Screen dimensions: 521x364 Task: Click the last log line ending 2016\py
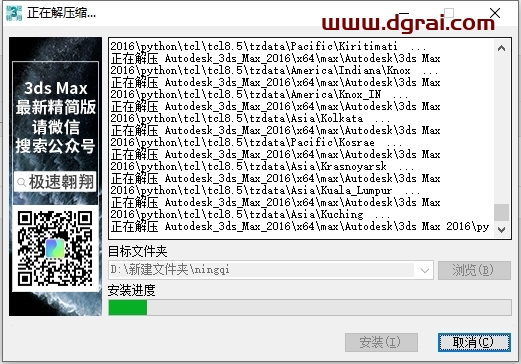pos(300,227)
